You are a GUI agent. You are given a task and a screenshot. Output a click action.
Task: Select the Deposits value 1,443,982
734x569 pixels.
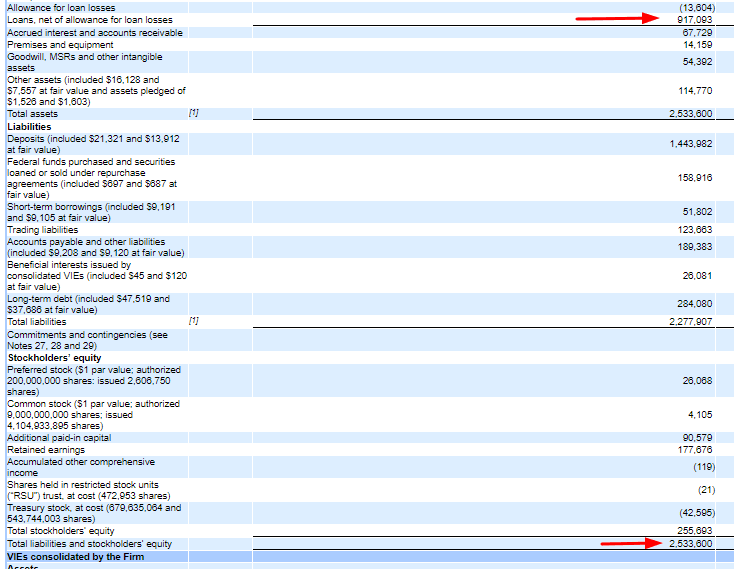pyautogui.click(x=690, y=145)
